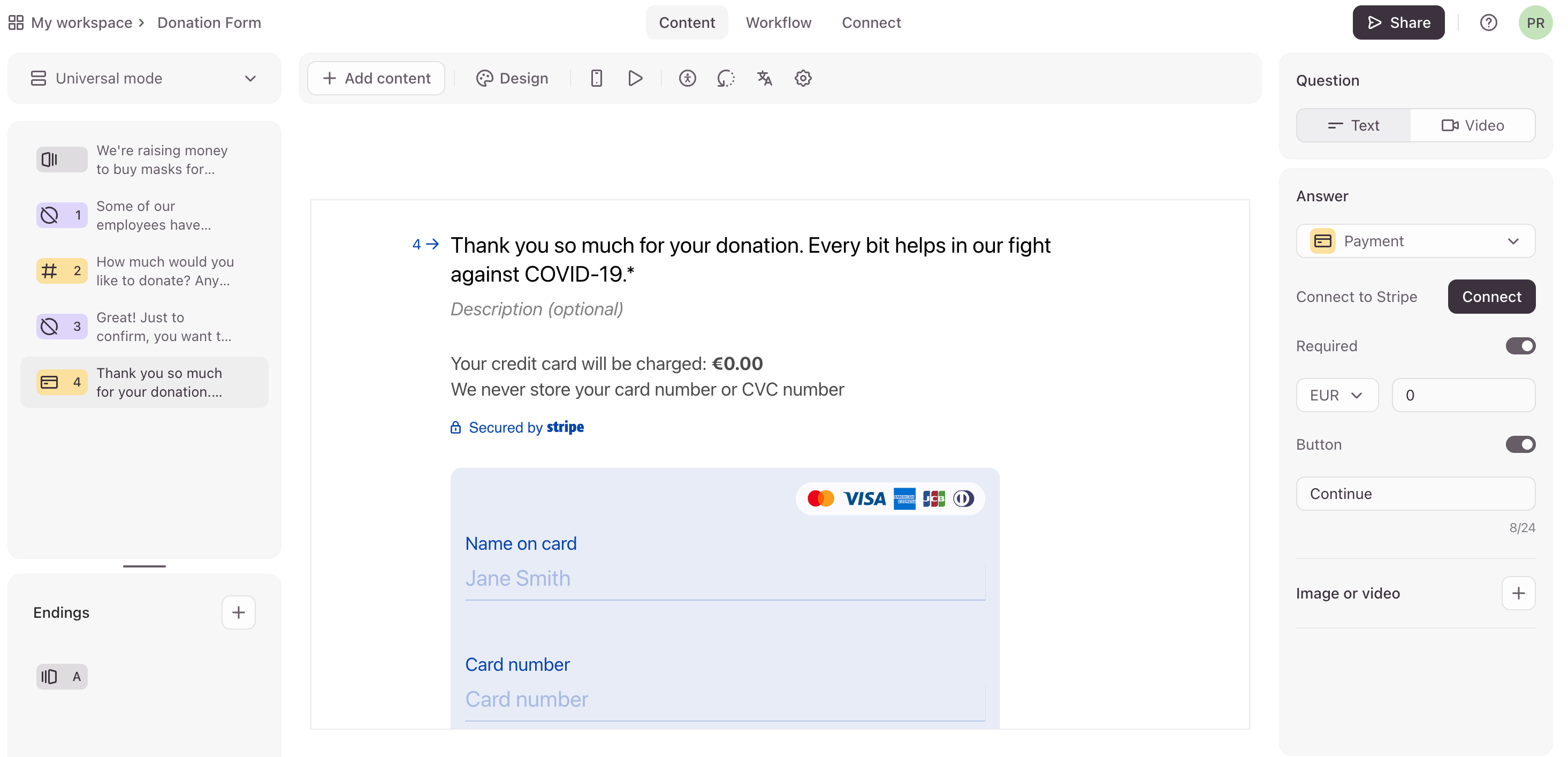Image resolution: width=1568 pixels, height=757 pixels.
Task: Open the Payment answer type dropdown
Action: [x=1415, y=241]
